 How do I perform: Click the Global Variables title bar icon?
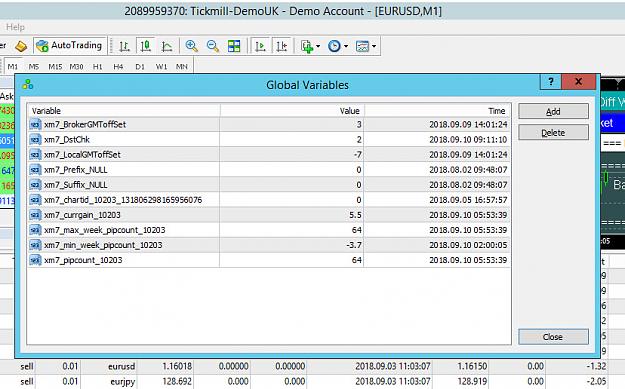coord(28,84)
